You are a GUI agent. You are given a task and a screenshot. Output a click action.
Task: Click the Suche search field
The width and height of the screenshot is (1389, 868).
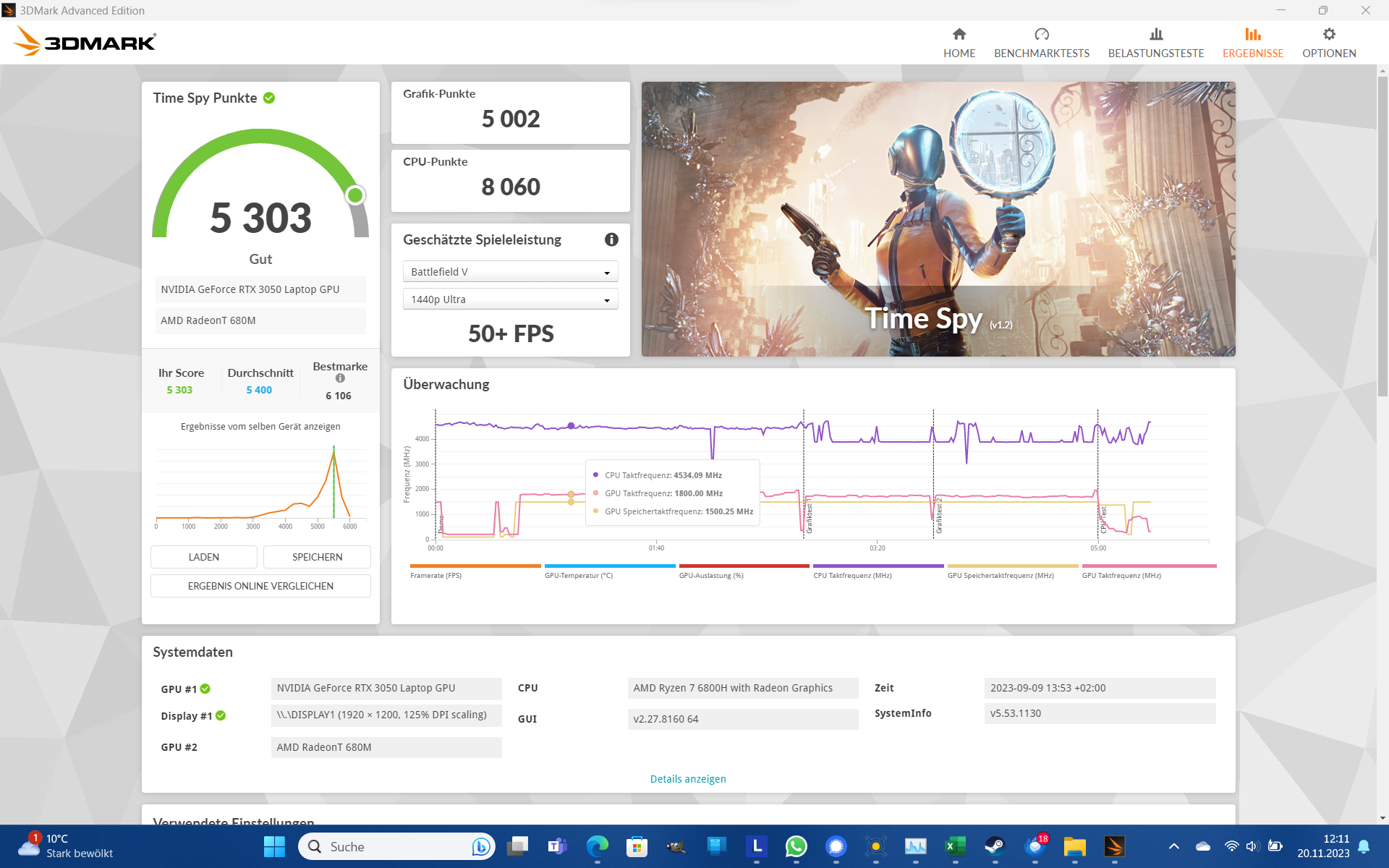(x=396, y=846)
